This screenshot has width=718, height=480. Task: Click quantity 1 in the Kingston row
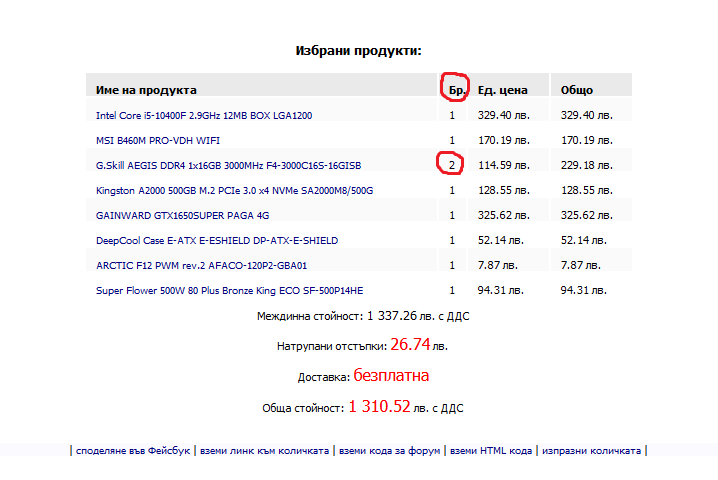[x=452, y=190]
